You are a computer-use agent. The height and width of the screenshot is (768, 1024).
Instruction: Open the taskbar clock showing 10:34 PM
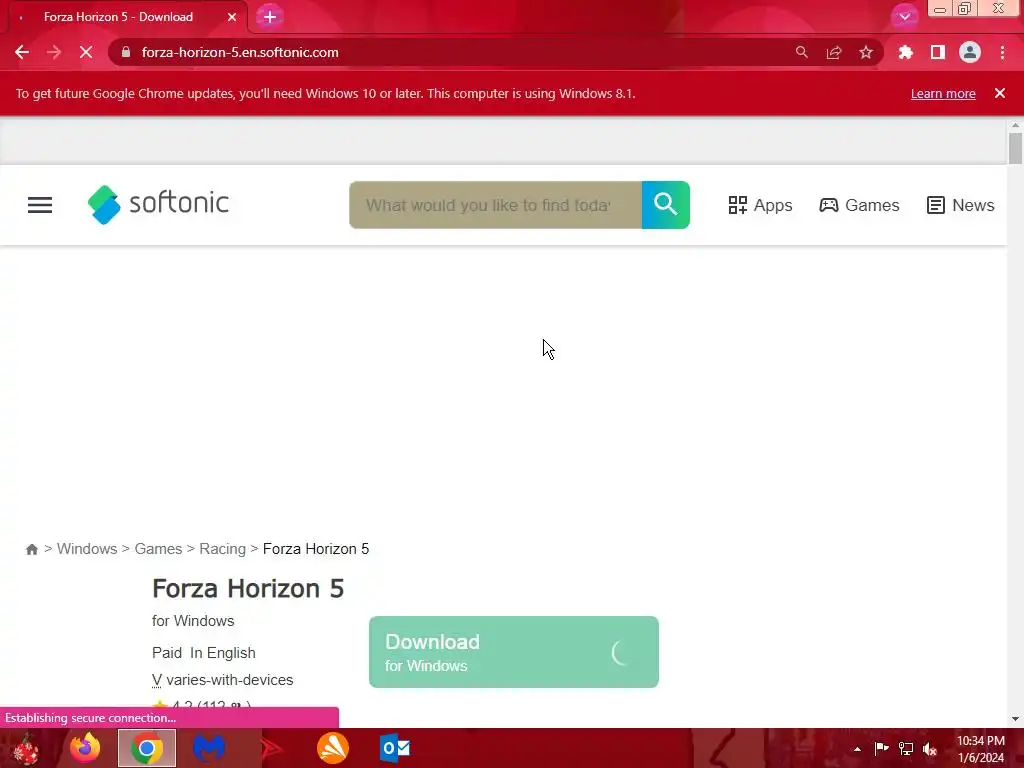click(x=981, y=749)
